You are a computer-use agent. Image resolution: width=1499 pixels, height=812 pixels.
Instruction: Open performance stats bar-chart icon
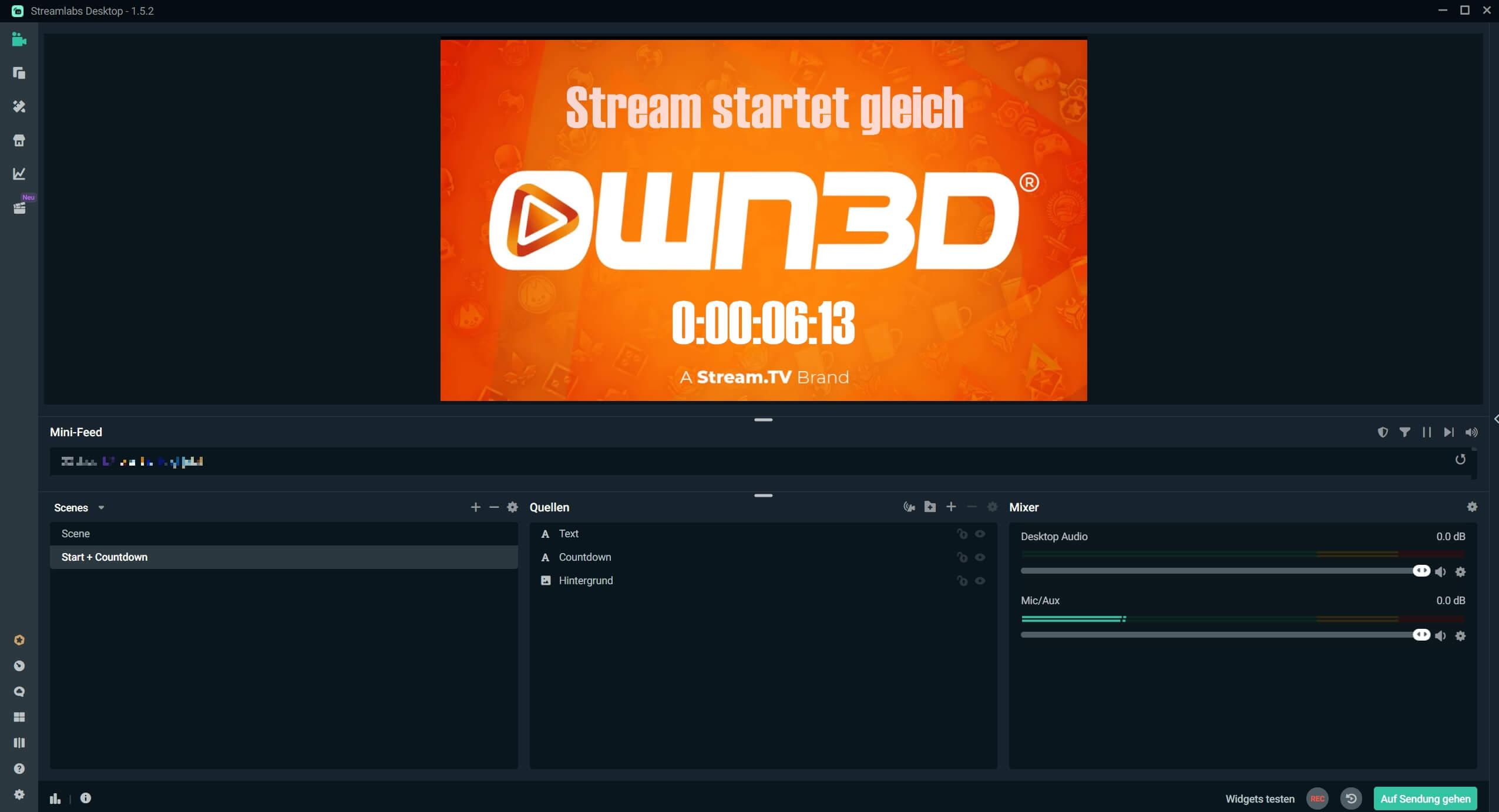point(55,798)
